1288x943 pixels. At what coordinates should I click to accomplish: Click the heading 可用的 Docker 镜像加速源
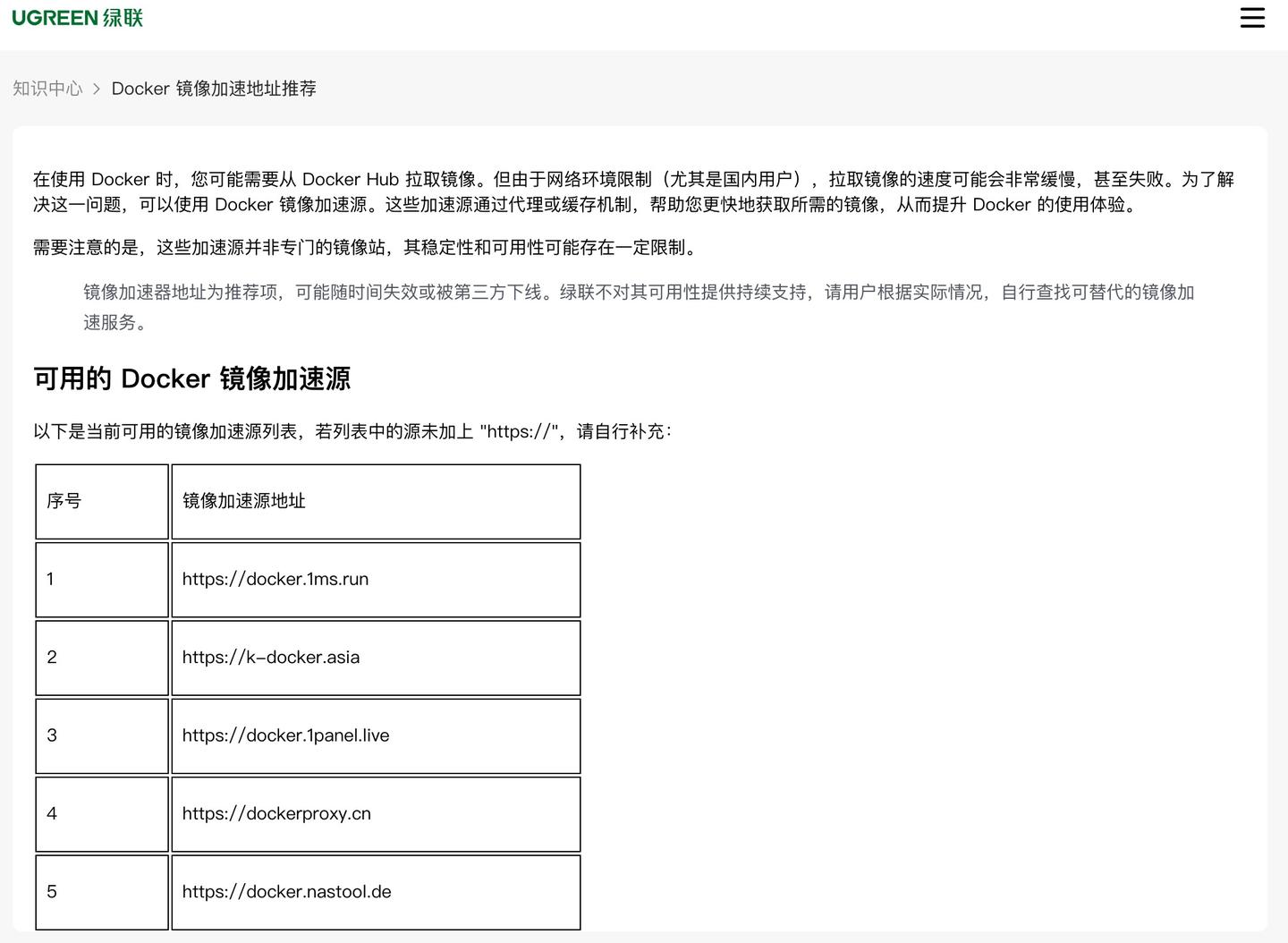click(192, 378)
